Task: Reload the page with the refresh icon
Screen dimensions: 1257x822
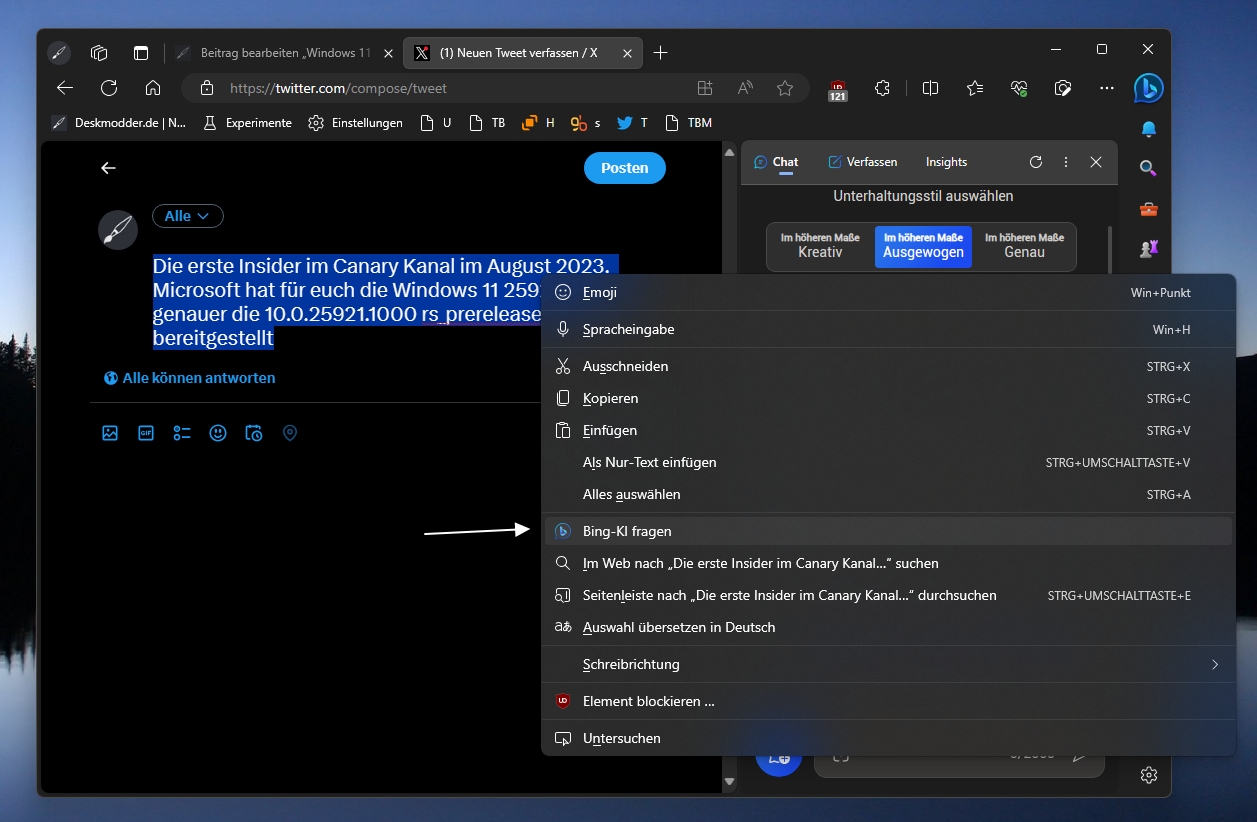Action: [109, 88]
